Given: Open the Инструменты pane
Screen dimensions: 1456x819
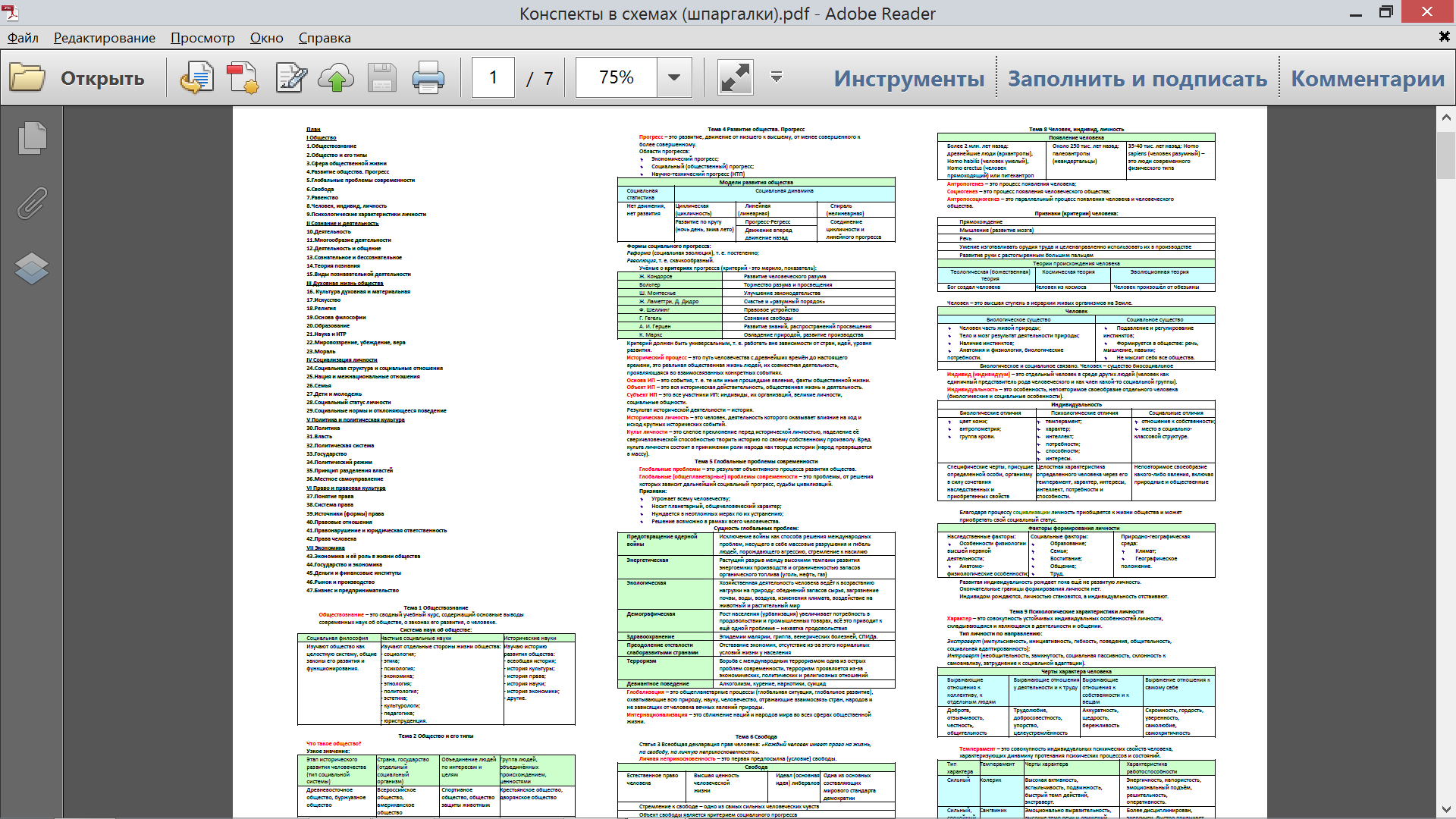Looking at the screenshot, I should click(909, 78).
